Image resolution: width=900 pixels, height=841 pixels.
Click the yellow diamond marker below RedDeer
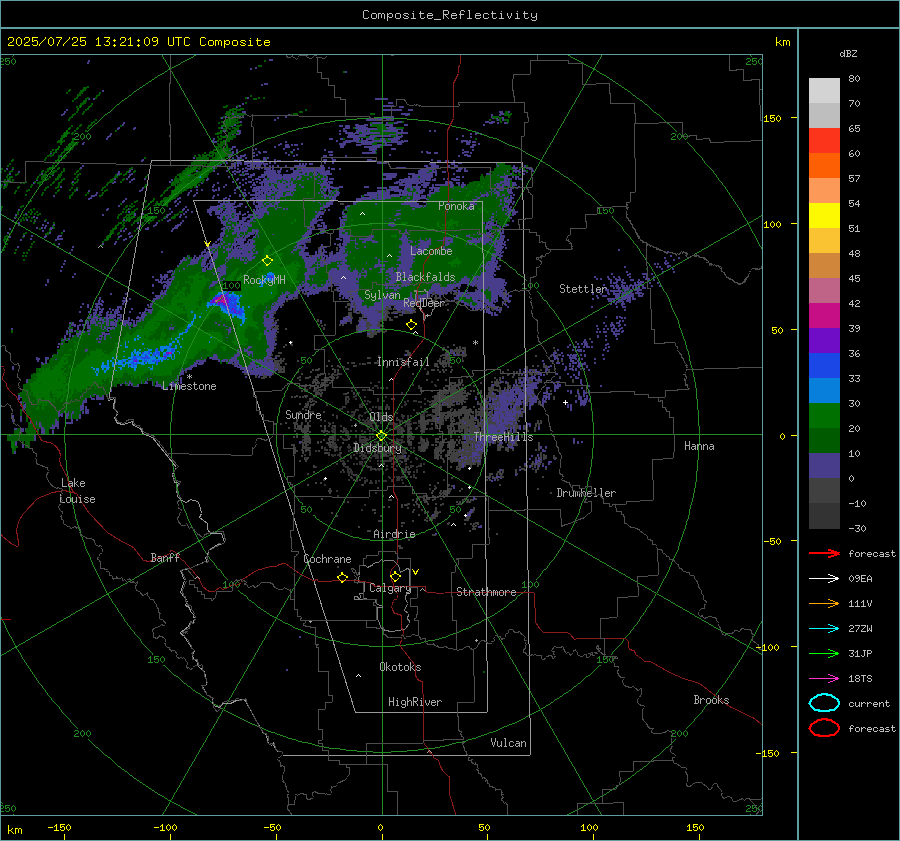pos(411,325)
